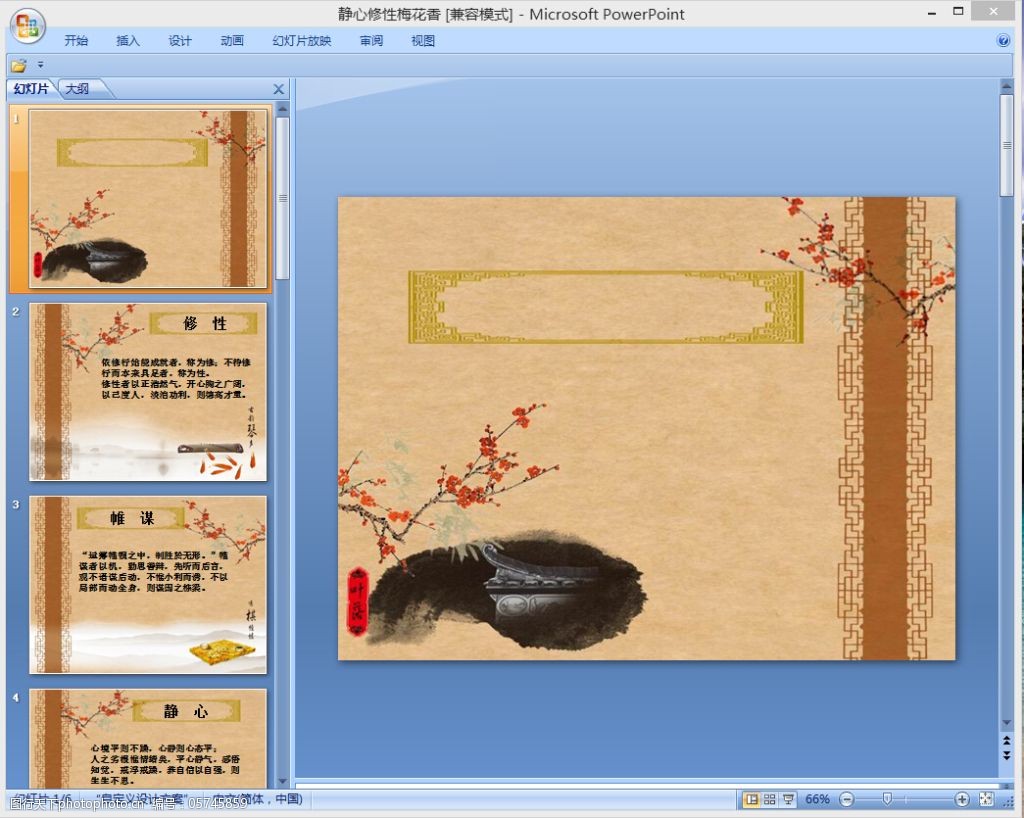1024x818 pixels.
Task: Select slide 2 thumbnail titled 修性
Action: click(x=148, y=392)
